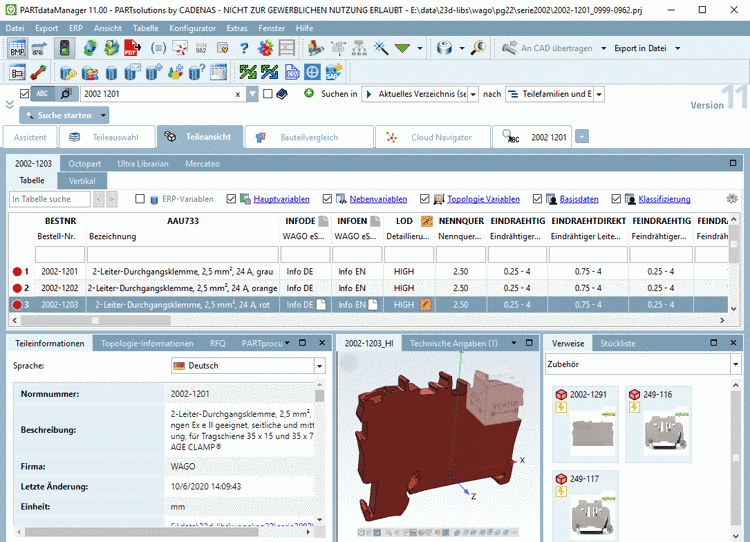Image resolution: width=750 pixels, height=542 pixels.
Task: Select accessory thumbnail 249-116
Action: point(659,424)
